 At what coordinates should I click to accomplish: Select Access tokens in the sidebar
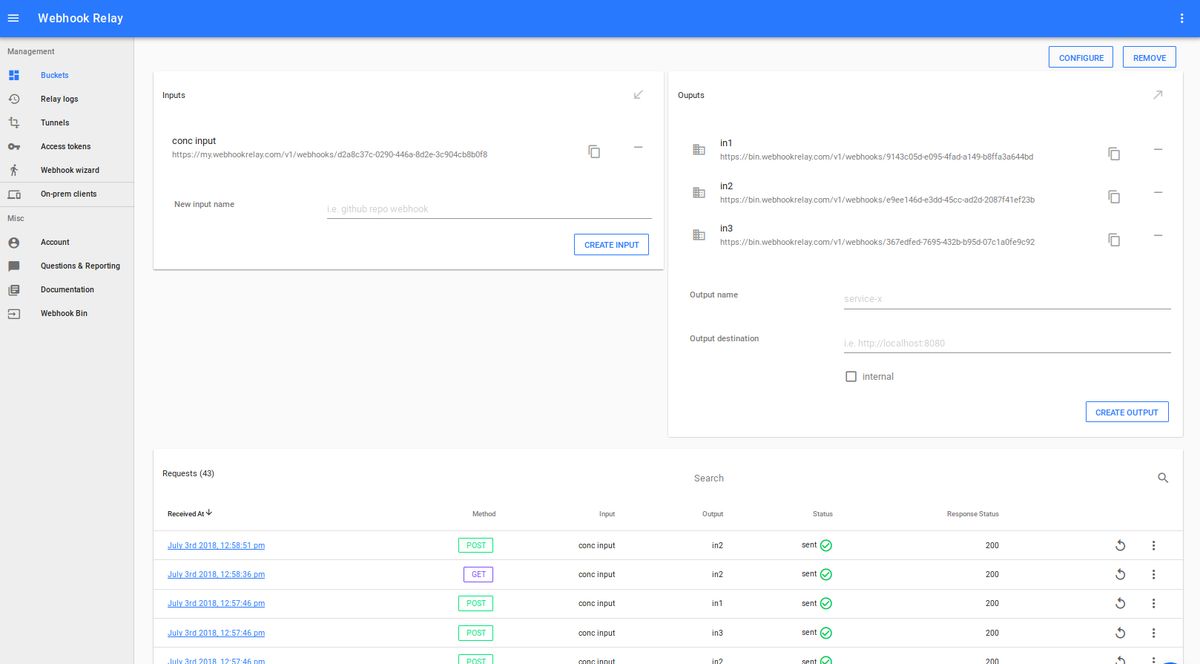tap(63, 146)
